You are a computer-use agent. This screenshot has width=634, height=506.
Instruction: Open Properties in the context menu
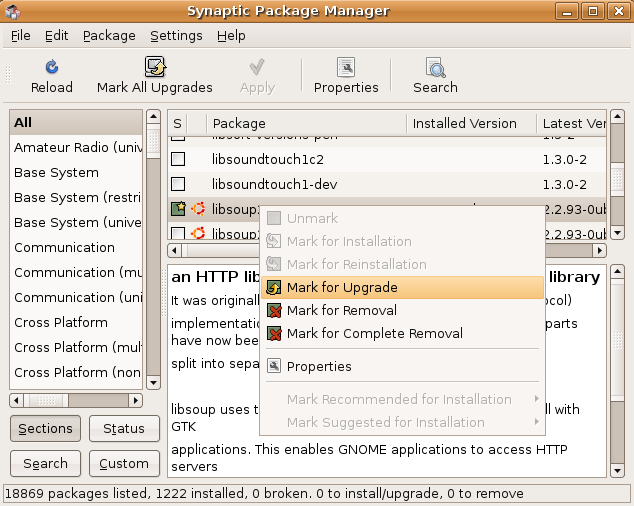pos(319,366)
